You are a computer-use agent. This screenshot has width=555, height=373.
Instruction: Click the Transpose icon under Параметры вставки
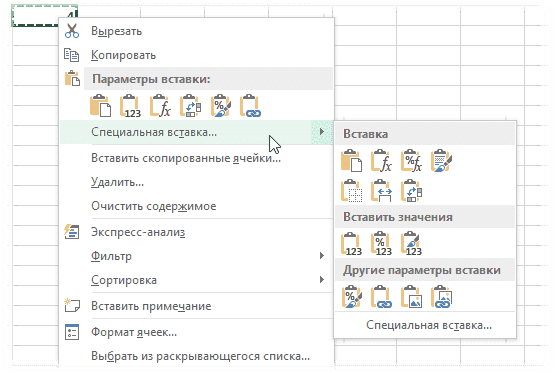pyautogui.click(x=190, y=105)
